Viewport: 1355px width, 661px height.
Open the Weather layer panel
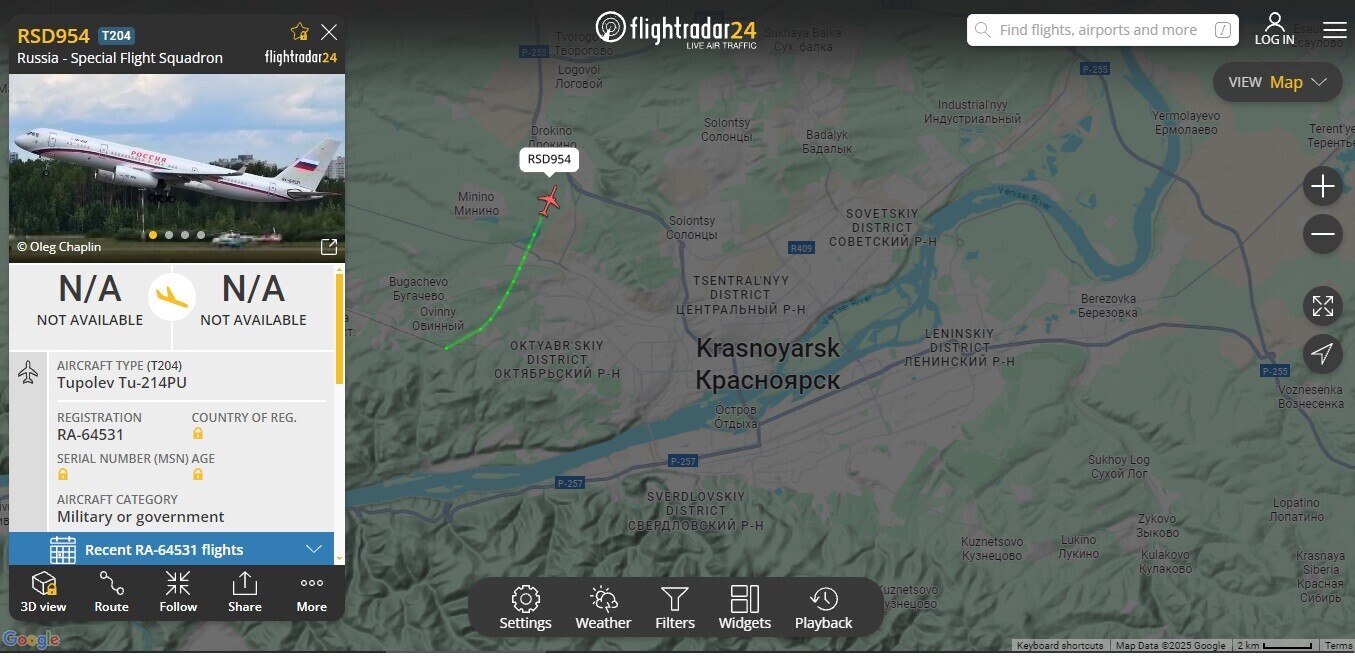tap(603, 608)
